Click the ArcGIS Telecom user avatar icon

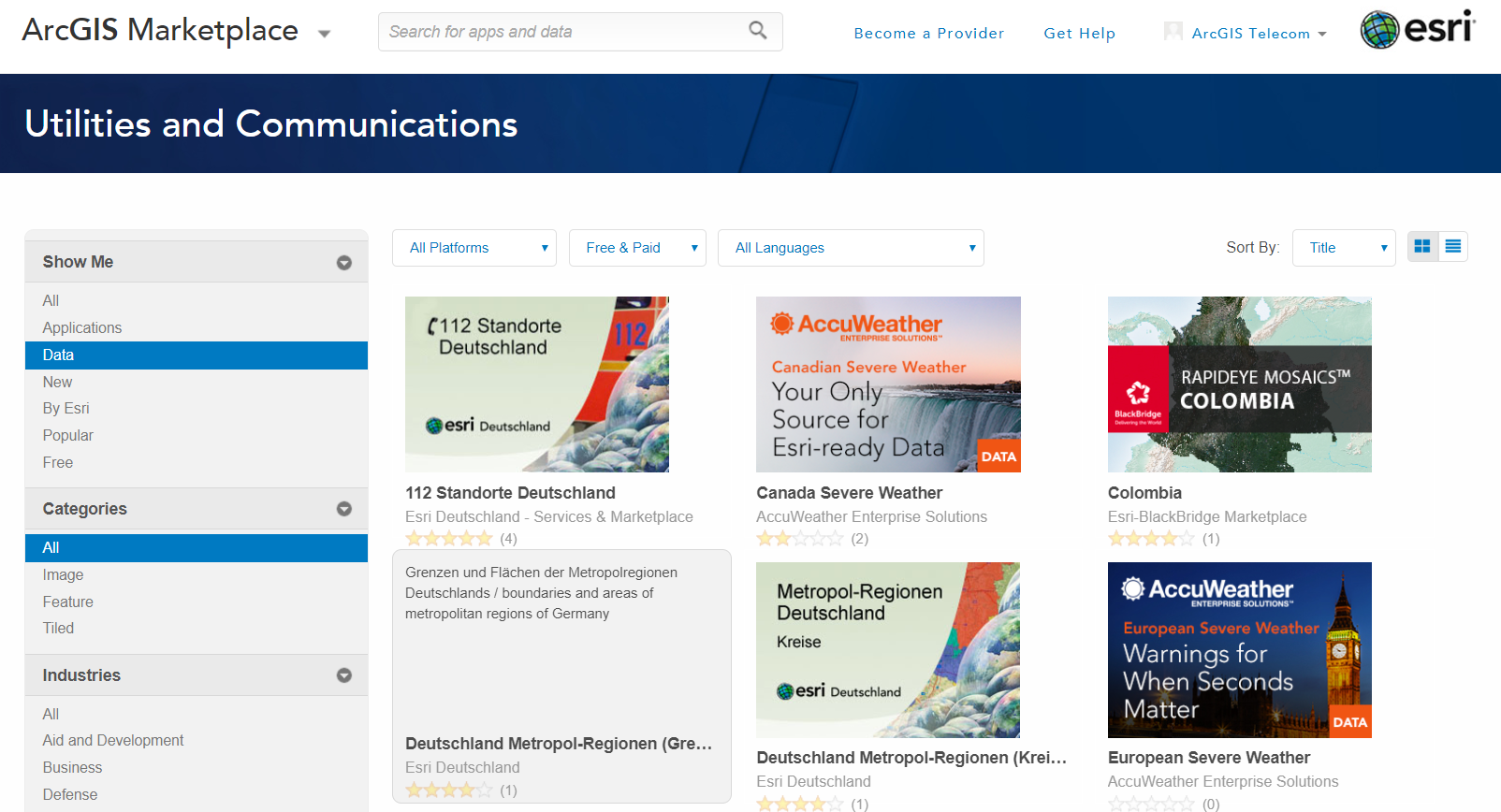tap(1173, 32)
